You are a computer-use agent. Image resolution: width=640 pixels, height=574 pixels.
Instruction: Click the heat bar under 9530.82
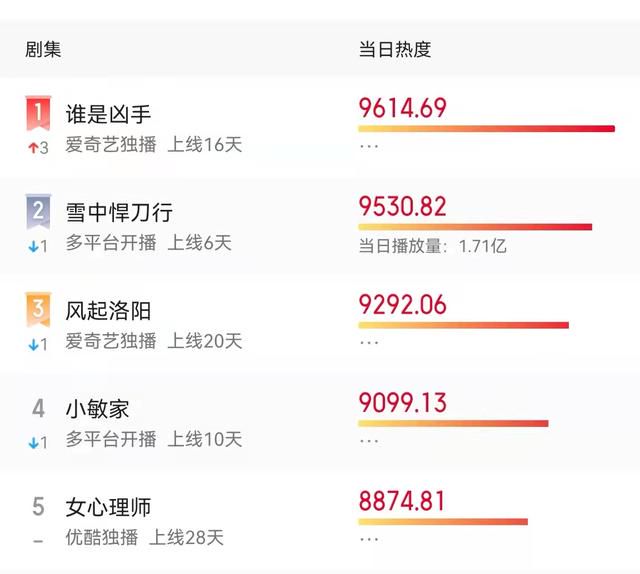click(475, 227)
